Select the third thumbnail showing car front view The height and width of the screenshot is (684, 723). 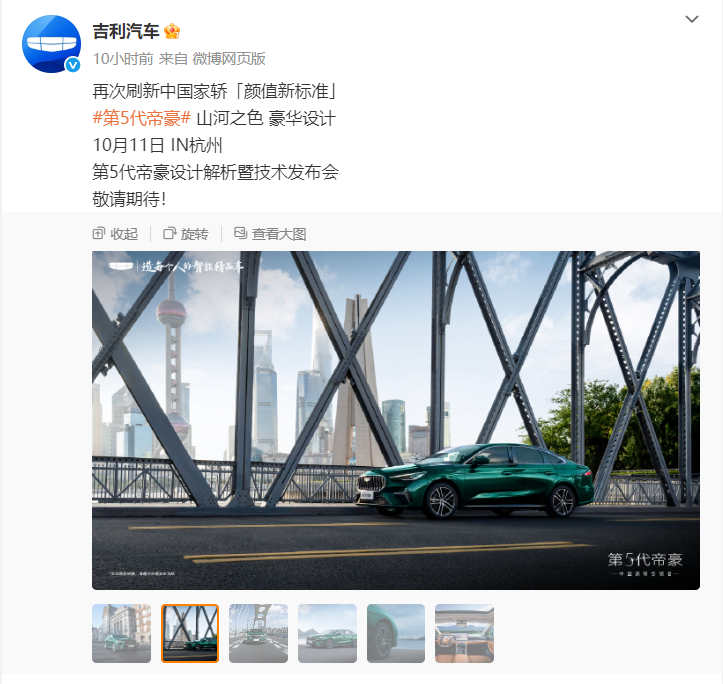[258, 633]
